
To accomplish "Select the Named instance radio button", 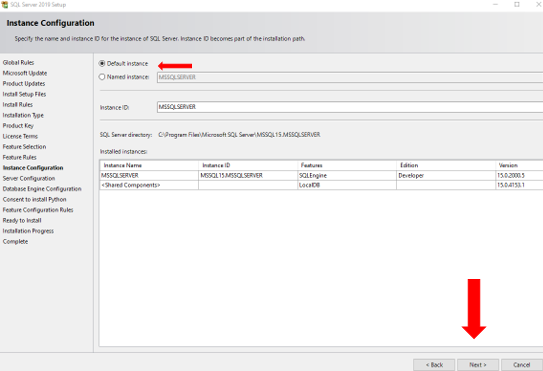I will [102, 77].
